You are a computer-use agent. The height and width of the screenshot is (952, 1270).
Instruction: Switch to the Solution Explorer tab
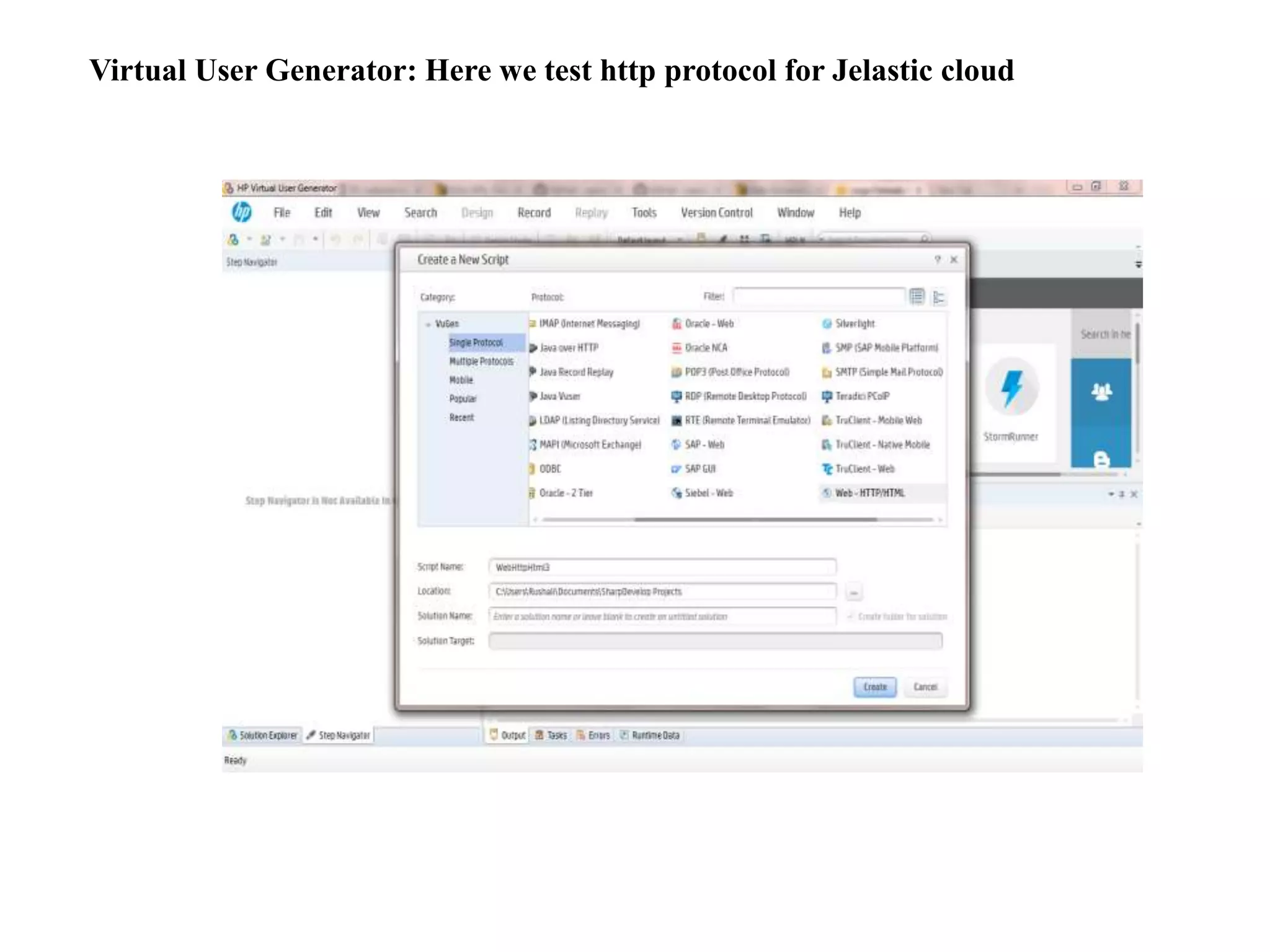262,736
